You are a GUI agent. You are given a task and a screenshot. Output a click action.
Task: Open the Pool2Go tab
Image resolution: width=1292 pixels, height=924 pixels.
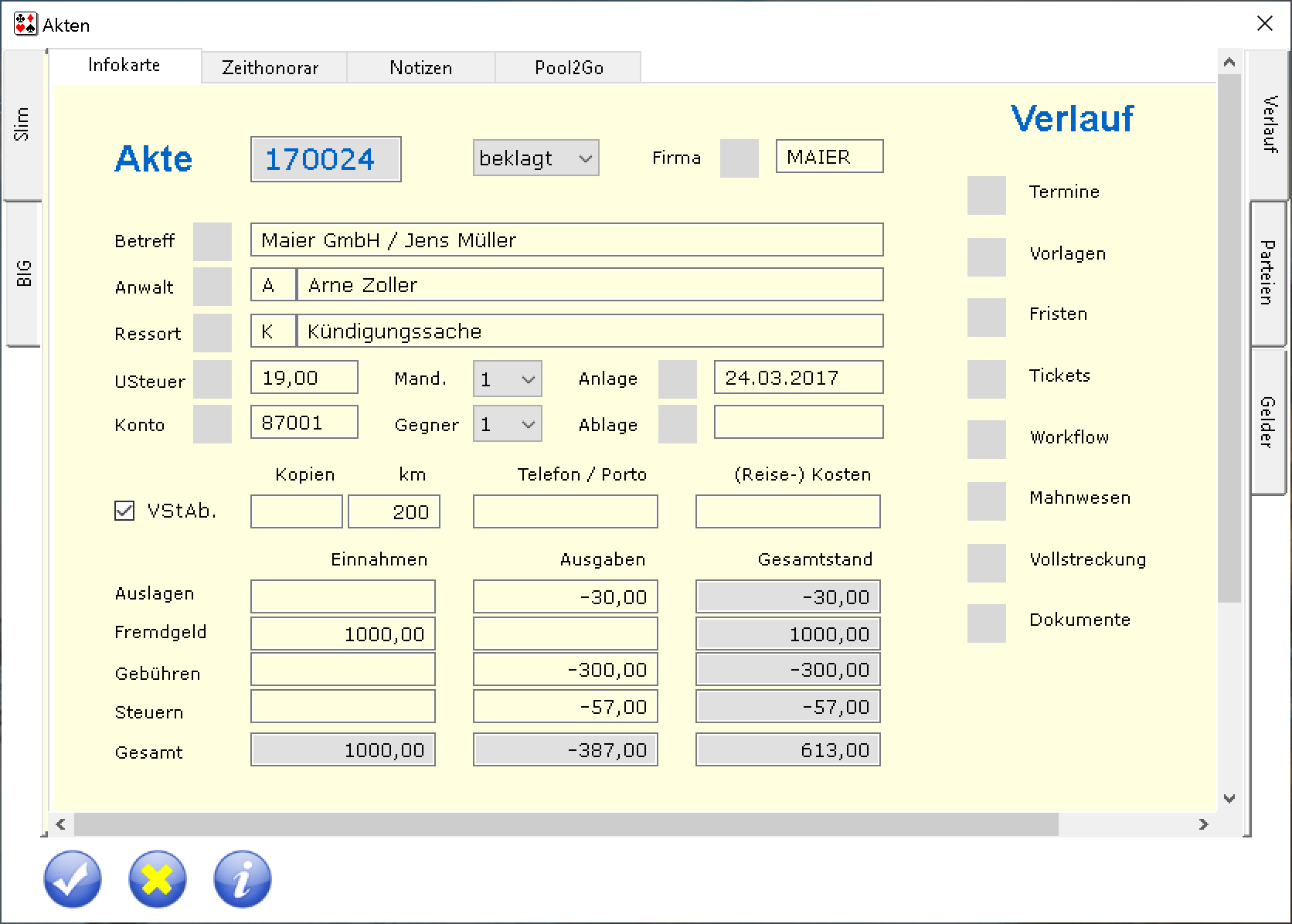pyautogui.click(x=569, y=68)
